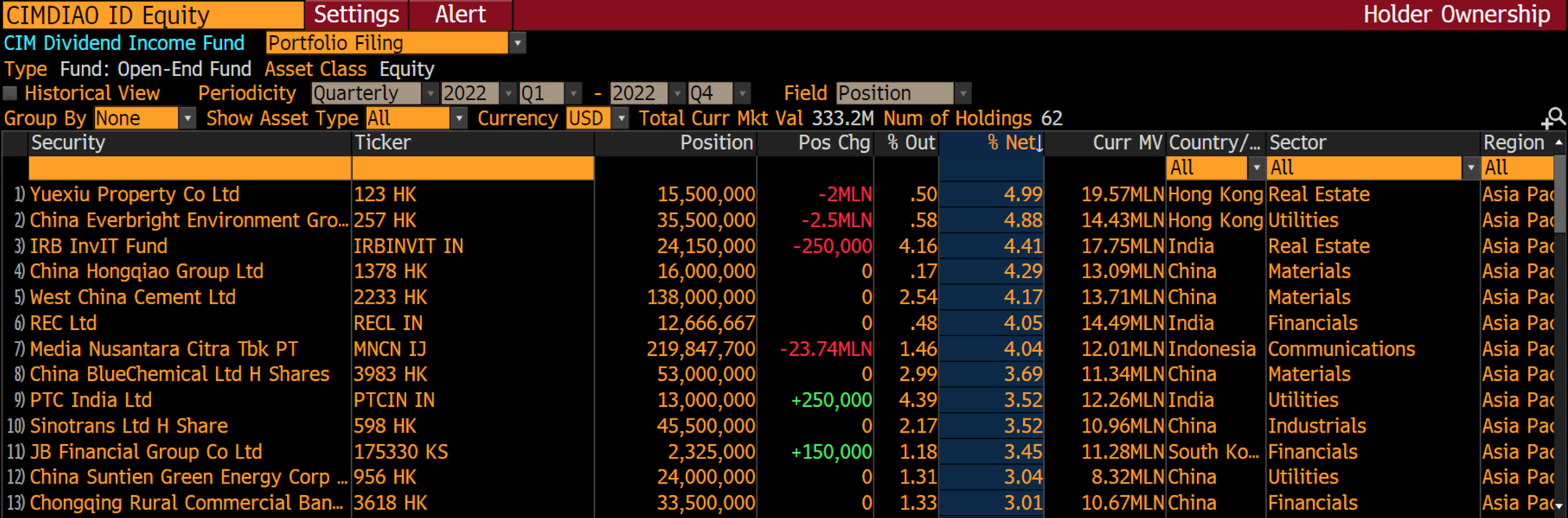
Task: Click the Ticker filter input field
Action: tap(473, 168)
